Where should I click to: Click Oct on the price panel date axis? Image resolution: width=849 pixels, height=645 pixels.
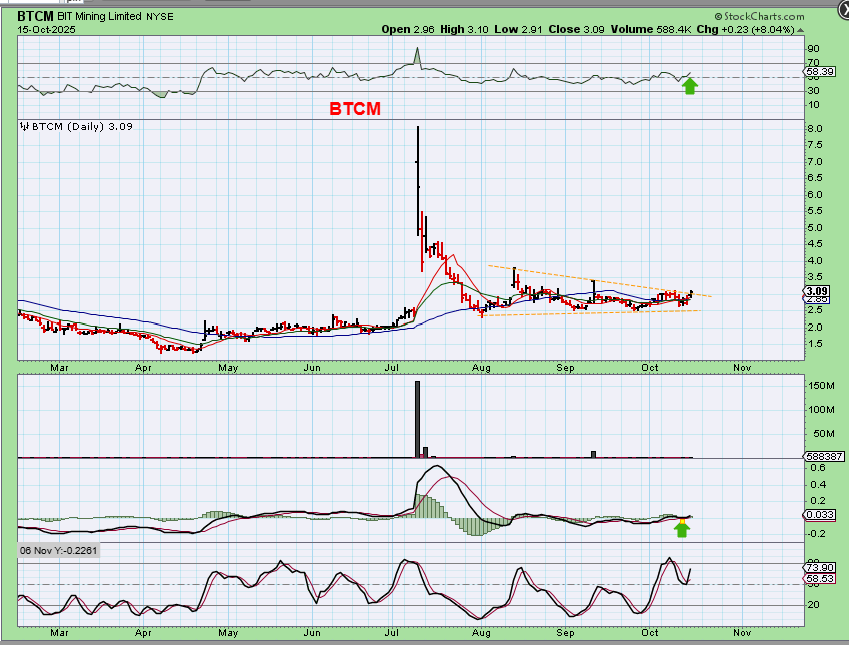point(650,368)
